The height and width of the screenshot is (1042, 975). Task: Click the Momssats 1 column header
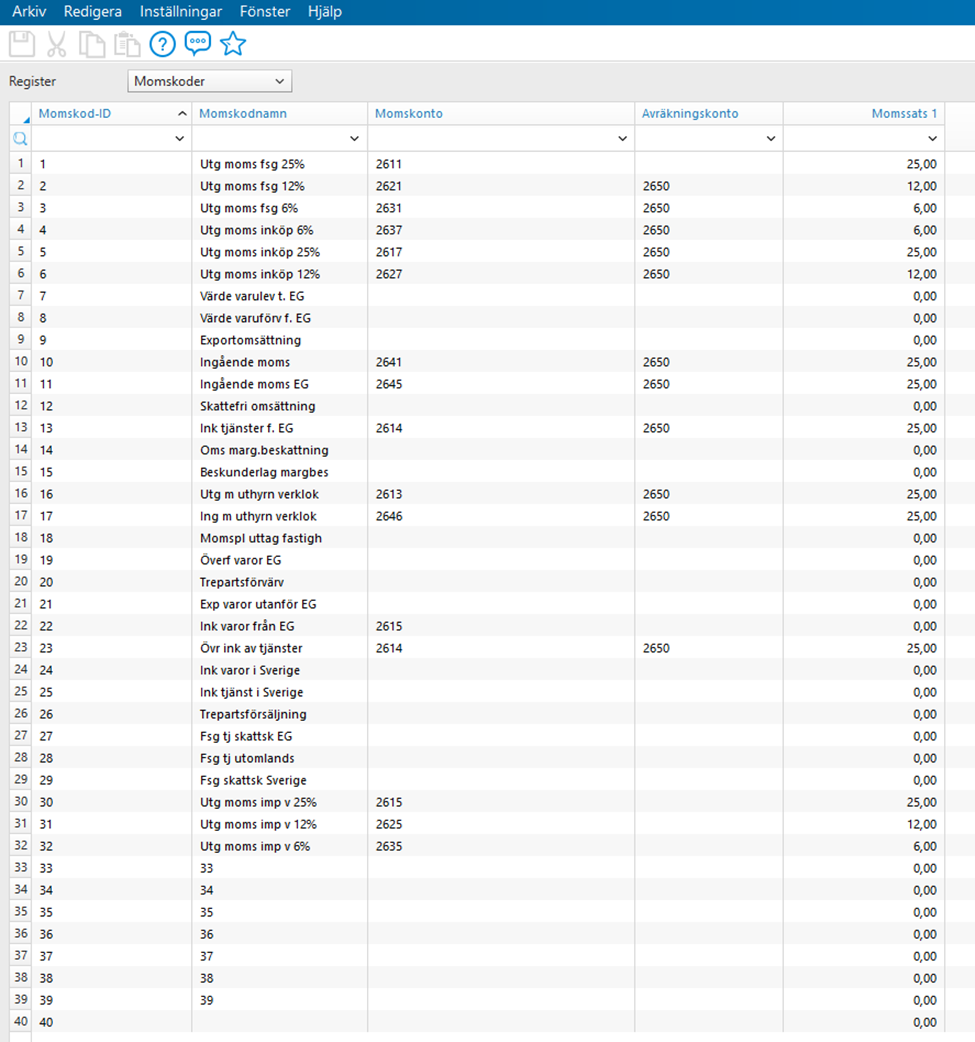click(x=905, y=113)
